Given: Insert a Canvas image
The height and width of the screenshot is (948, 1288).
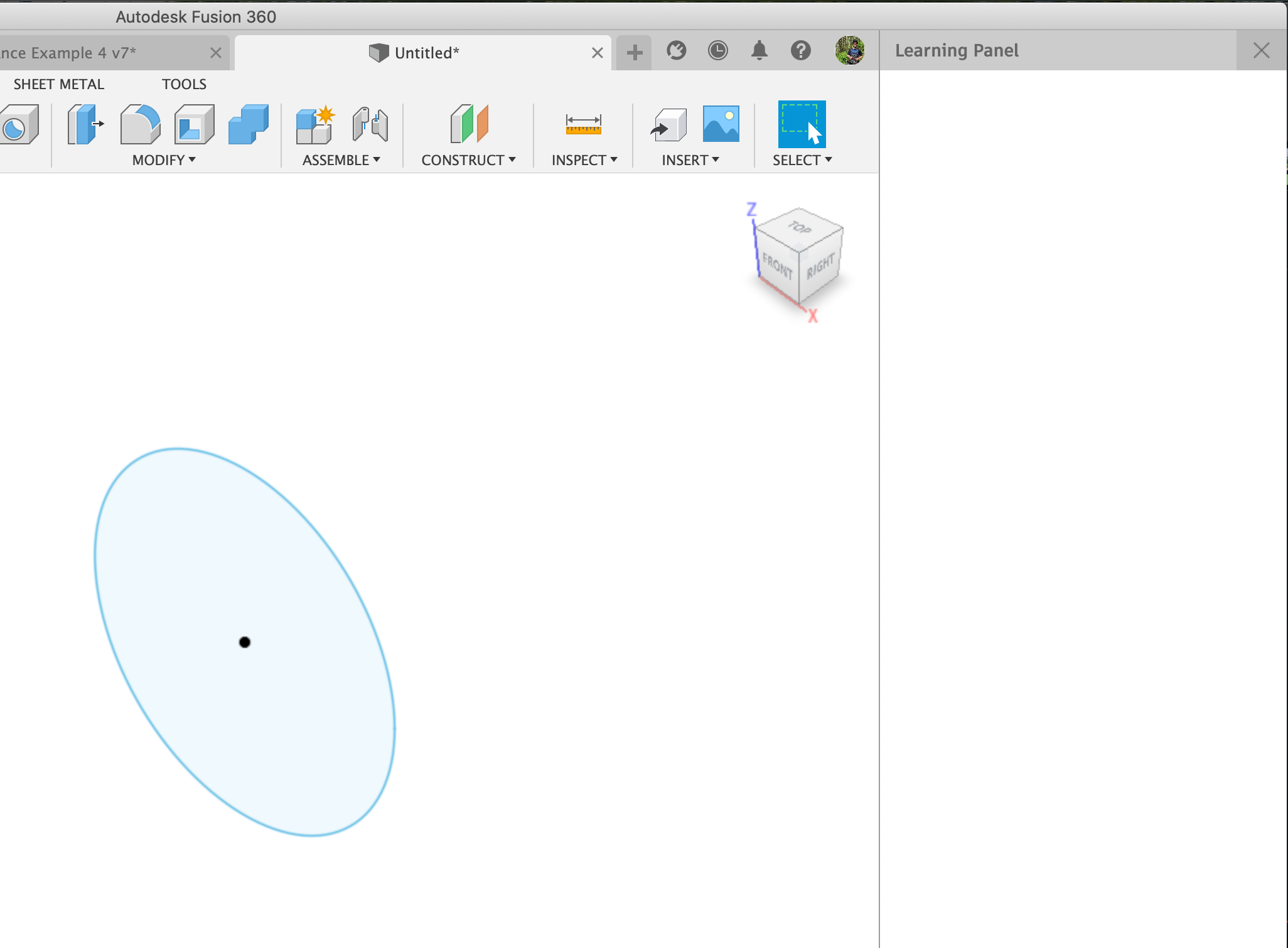Looking at the screenshot, I should pyautogui.click(x=721, y=124).
